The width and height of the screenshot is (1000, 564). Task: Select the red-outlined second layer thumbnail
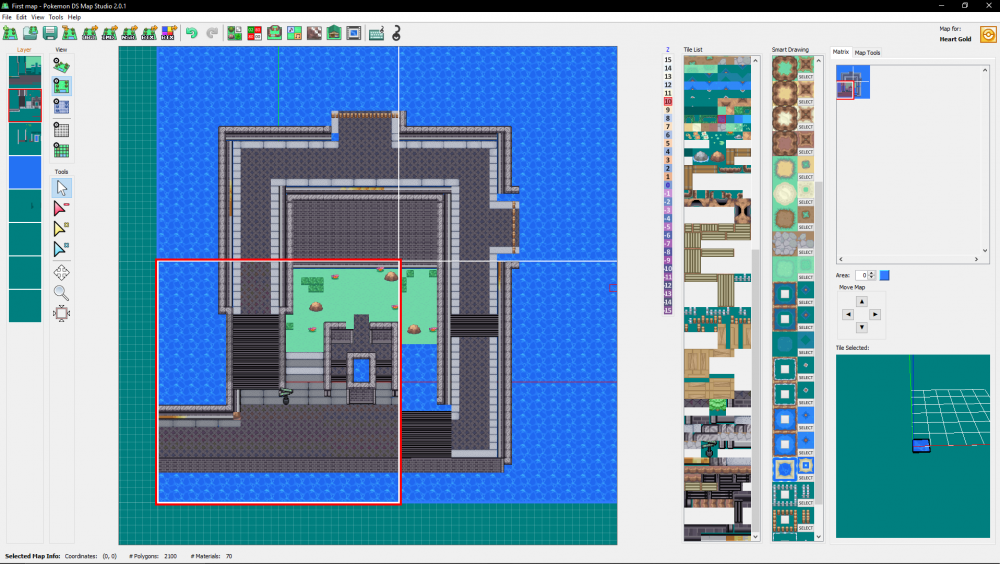tap(25, 105)
